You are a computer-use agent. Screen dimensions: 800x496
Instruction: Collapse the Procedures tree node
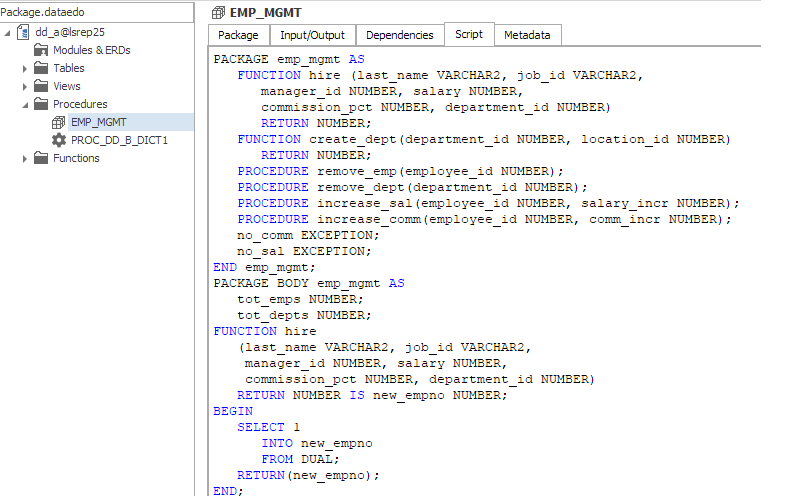(x=26, y=104)
